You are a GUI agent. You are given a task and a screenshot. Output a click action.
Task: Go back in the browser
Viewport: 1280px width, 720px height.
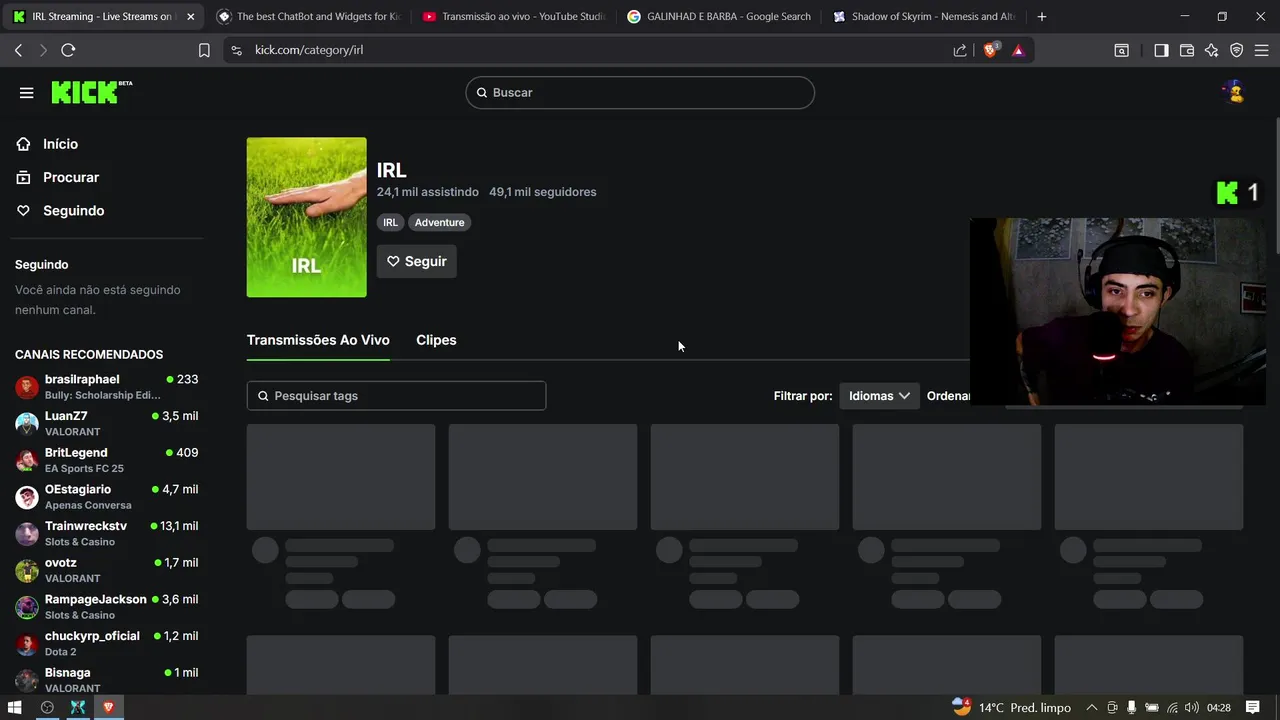click(x=18, y=50)
